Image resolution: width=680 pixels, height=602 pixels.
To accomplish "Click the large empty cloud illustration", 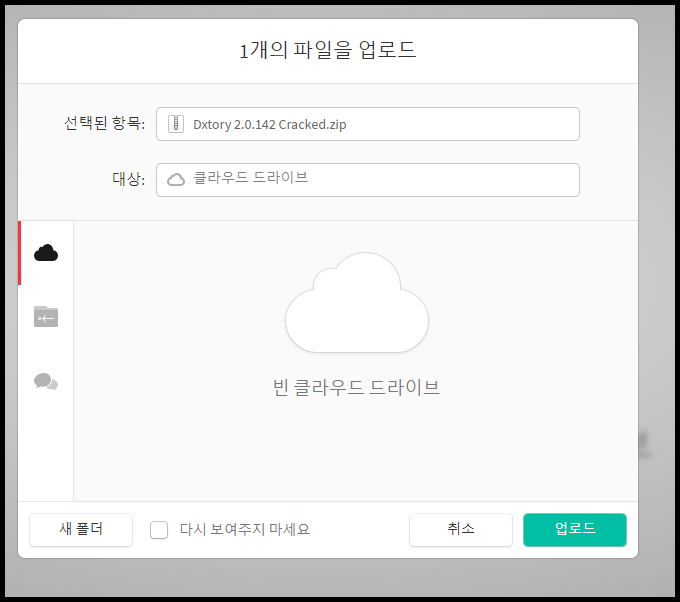I will pyautogui.click(x=356, y=302).
